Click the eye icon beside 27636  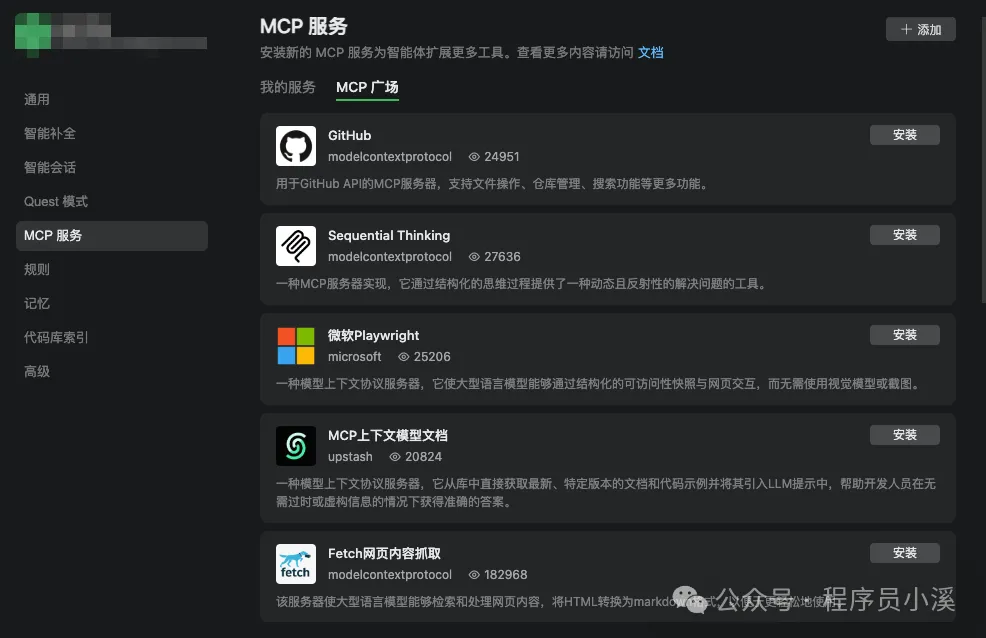[x=474, y=256]
